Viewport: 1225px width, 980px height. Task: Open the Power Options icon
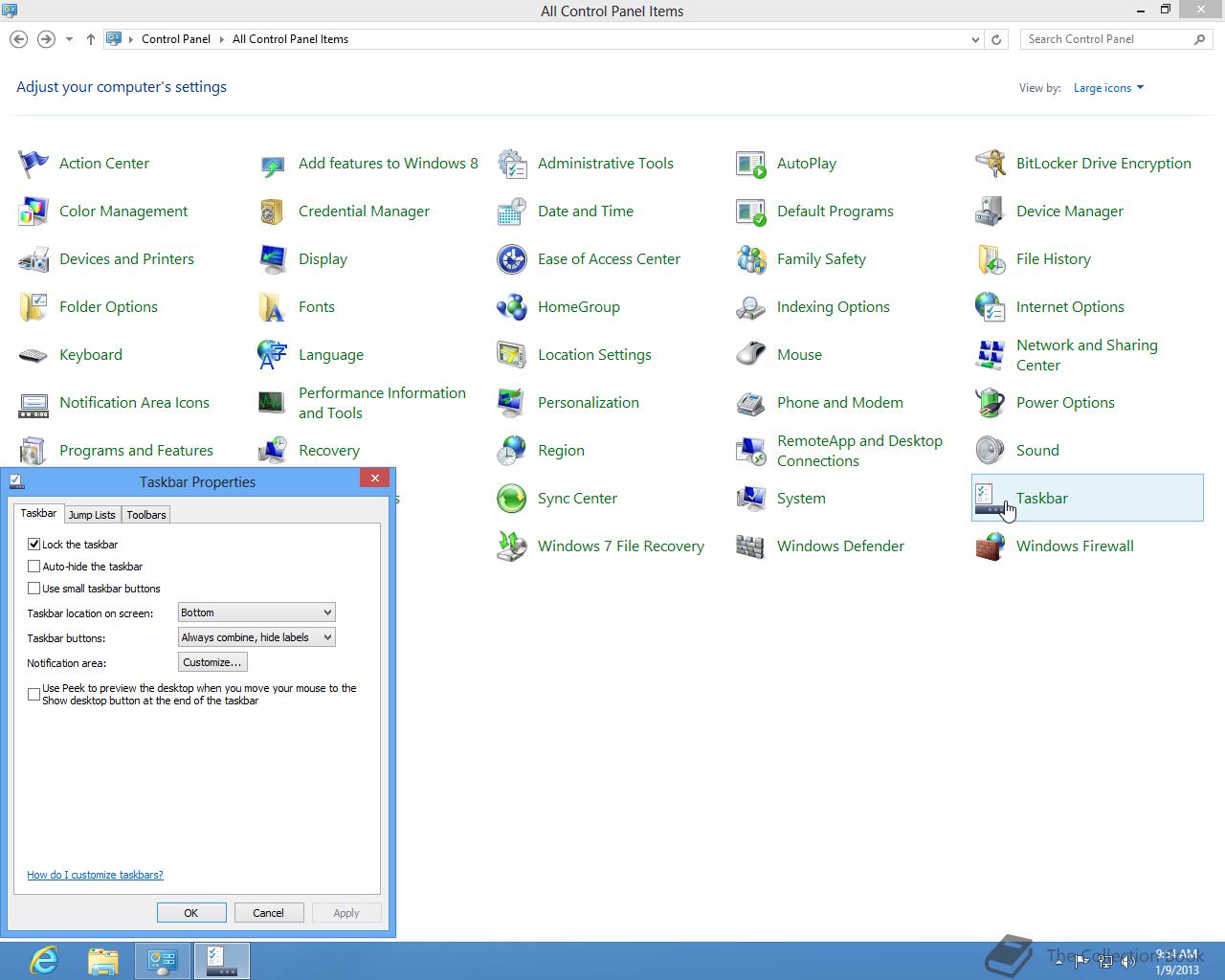991,403
